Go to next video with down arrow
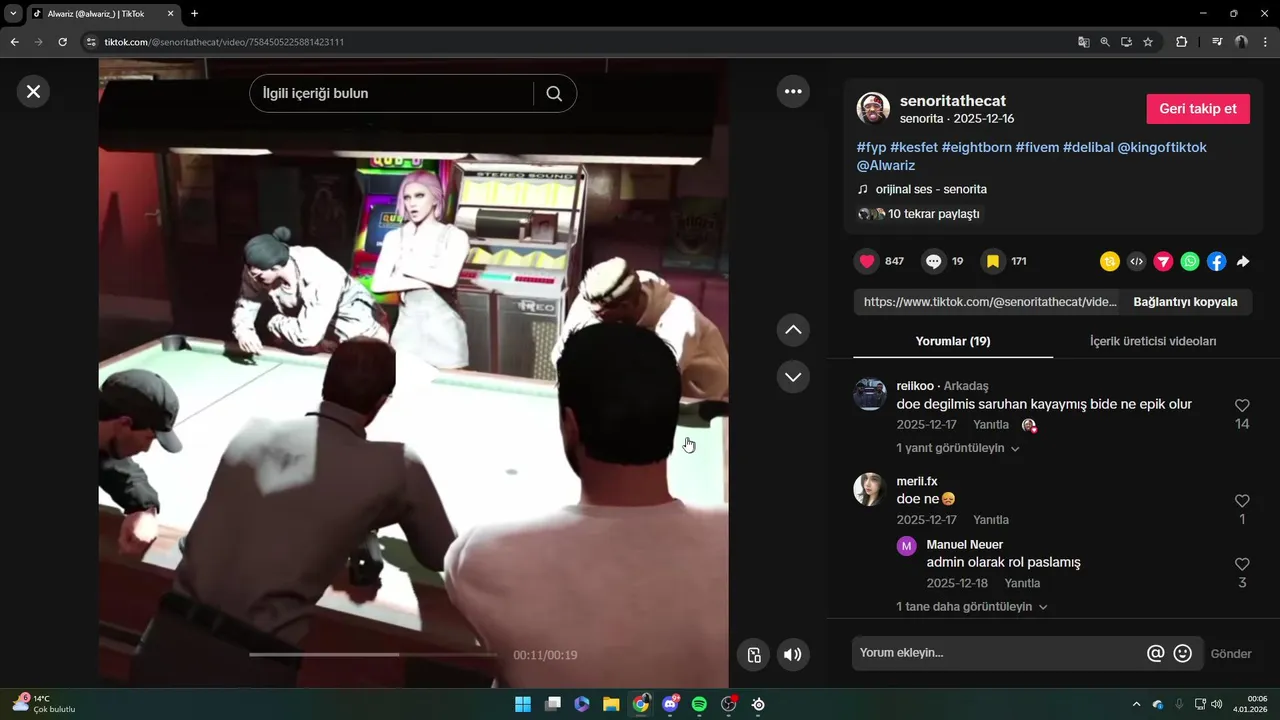Screen dimensions: 1280x720 coord(793,377)
